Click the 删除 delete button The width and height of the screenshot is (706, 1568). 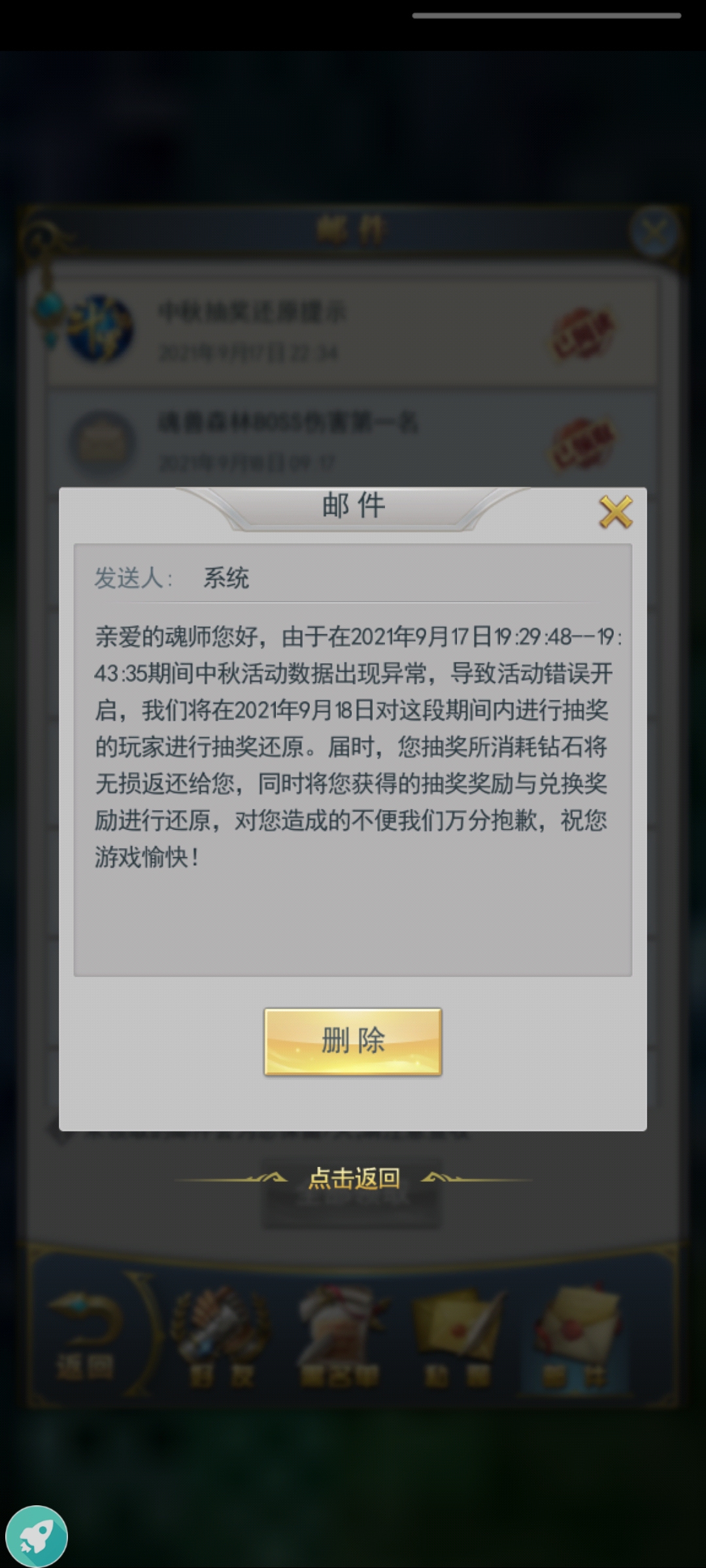[x=353, y=1041]
